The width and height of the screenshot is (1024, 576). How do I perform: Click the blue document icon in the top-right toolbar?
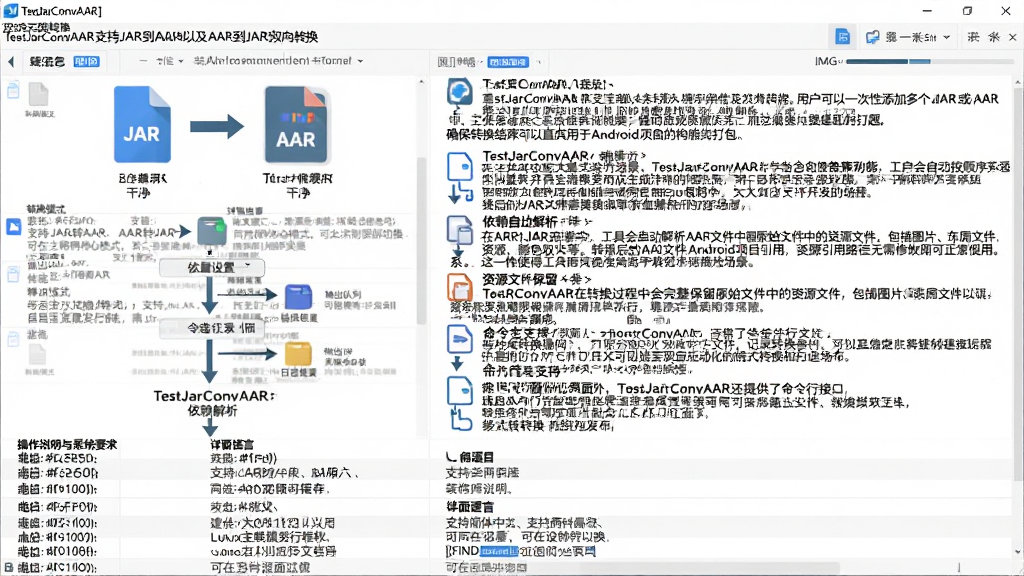pyautogui.click(x=842, y=37)
